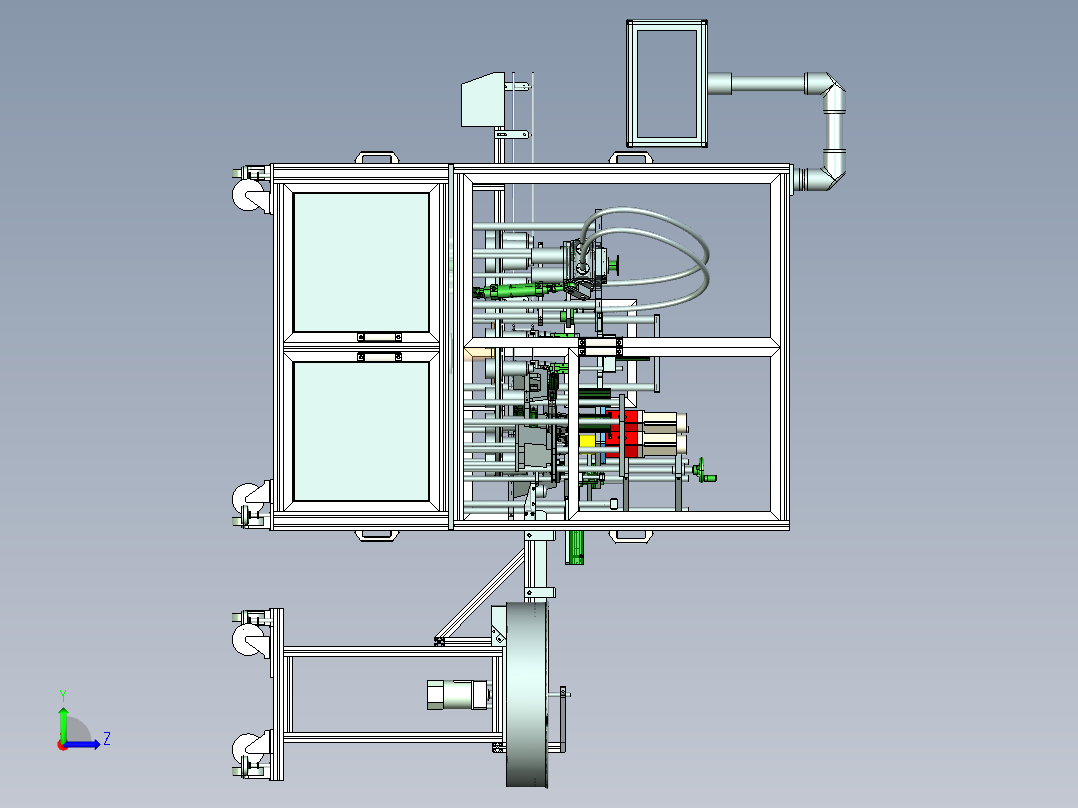Click the red origin dot of the axis triad
This screenshot has height=808, width=1078.
click(63, 745)
